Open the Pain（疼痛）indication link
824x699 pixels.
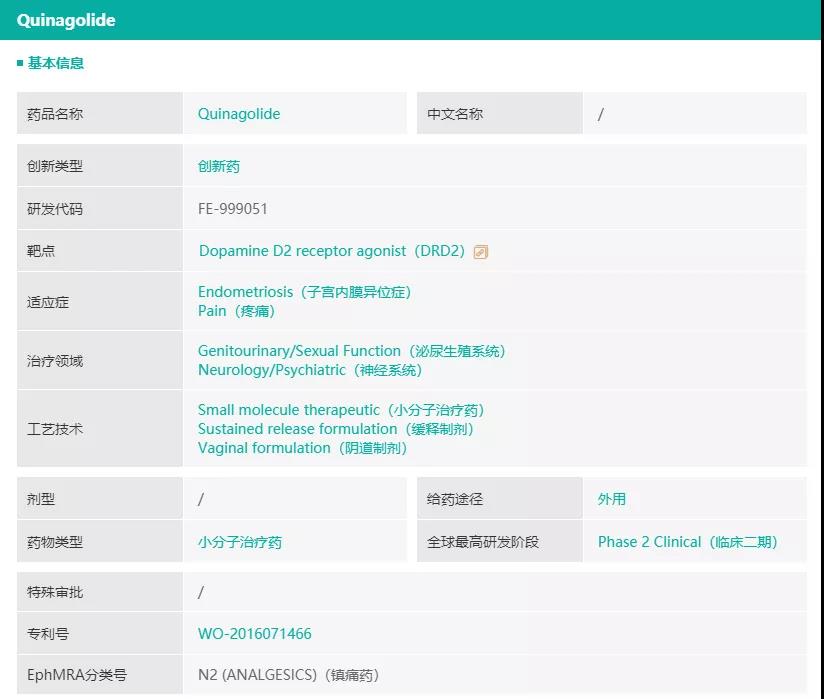236,311
